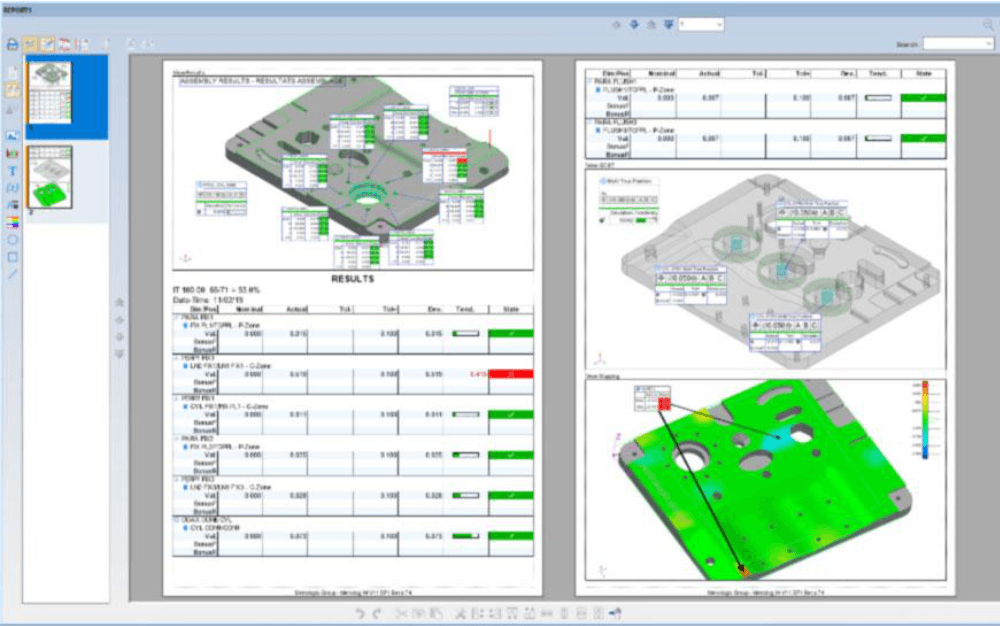Image resolution: width=1000 pixels, height=626 pixels.
Task: Expand the Search combo box
Action: click(957, 44)
